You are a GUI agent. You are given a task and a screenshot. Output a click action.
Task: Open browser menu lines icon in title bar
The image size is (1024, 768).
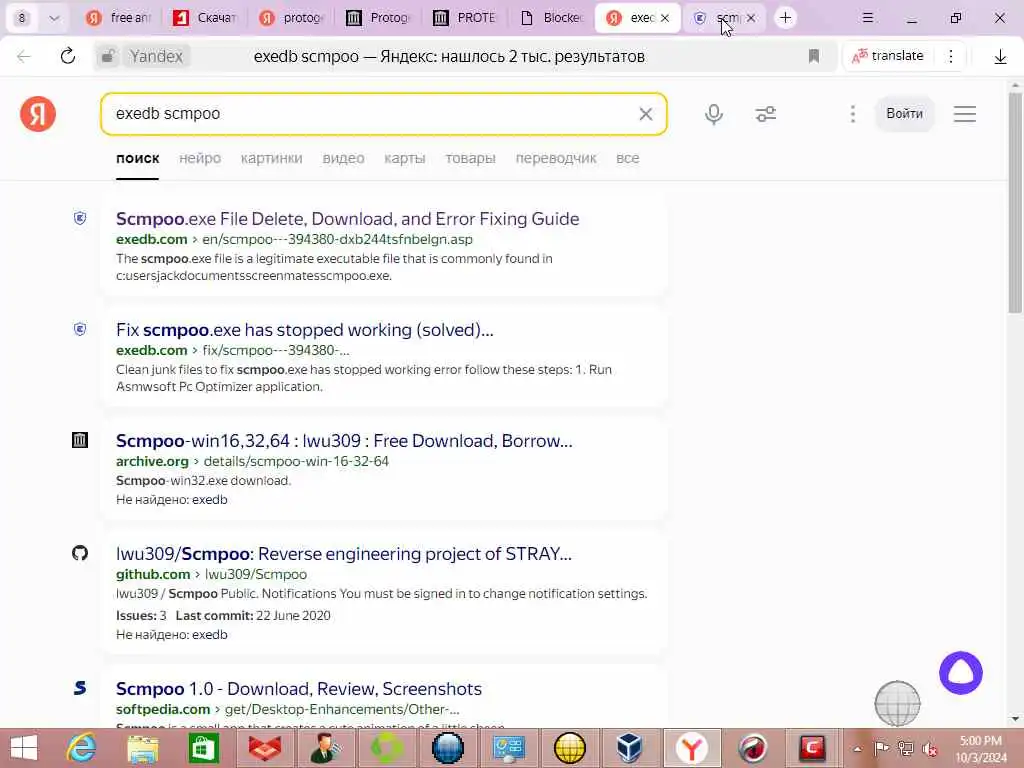coord(867,18)
